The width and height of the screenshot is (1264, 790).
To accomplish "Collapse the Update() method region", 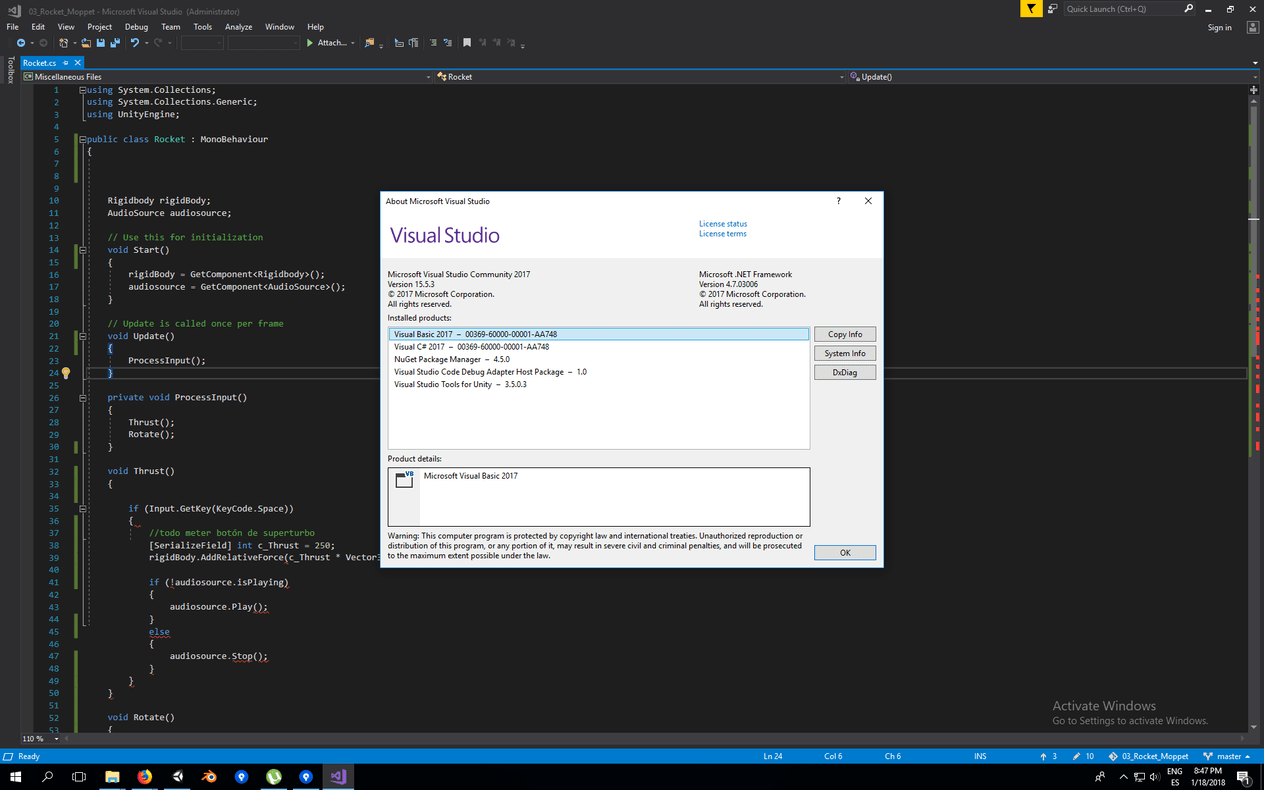I will 82,335.
